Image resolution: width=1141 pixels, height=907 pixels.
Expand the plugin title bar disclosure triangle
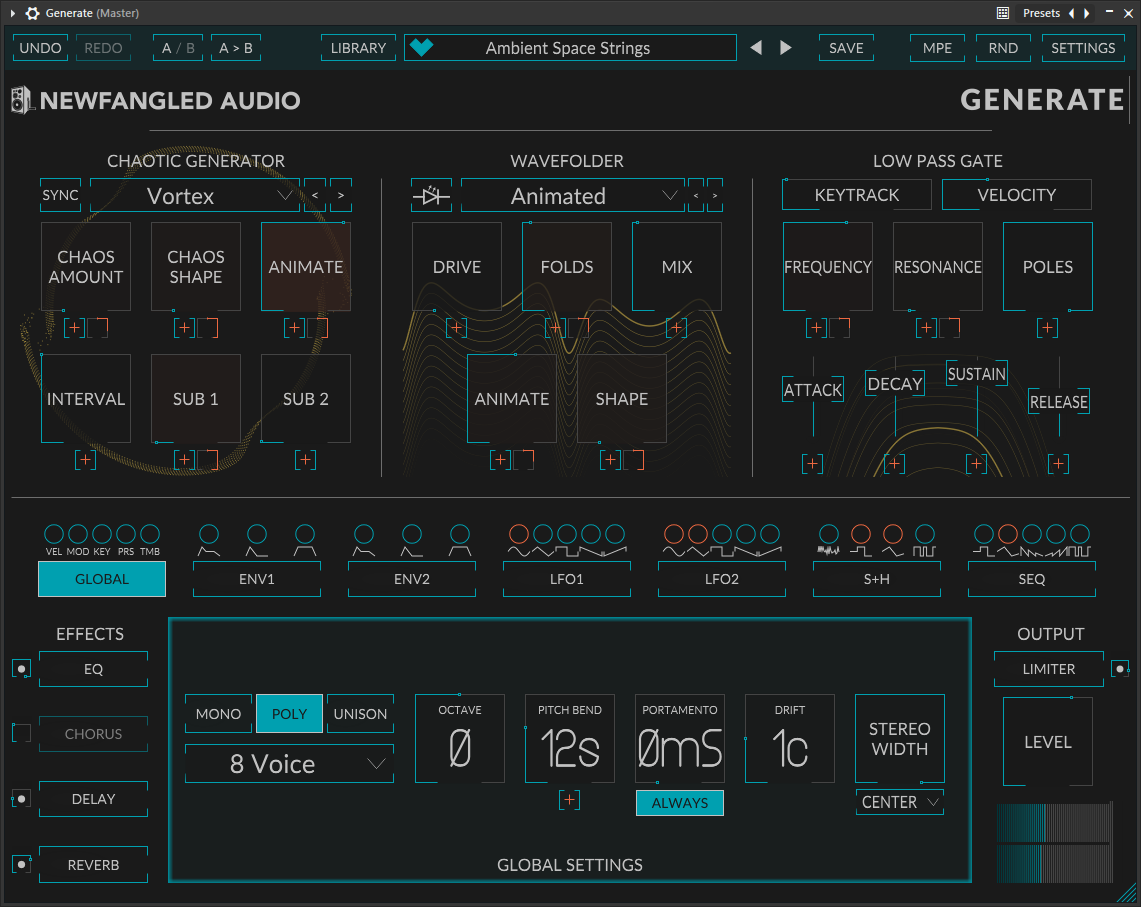[x=12, y=13]
